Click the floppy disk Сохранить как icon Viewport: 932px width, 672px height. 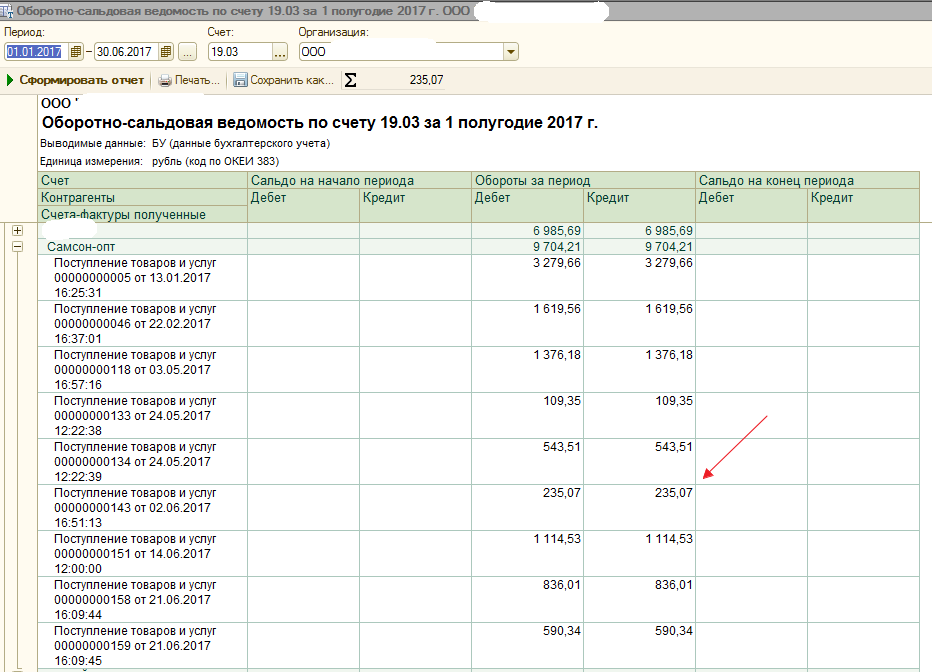(240, 80)
